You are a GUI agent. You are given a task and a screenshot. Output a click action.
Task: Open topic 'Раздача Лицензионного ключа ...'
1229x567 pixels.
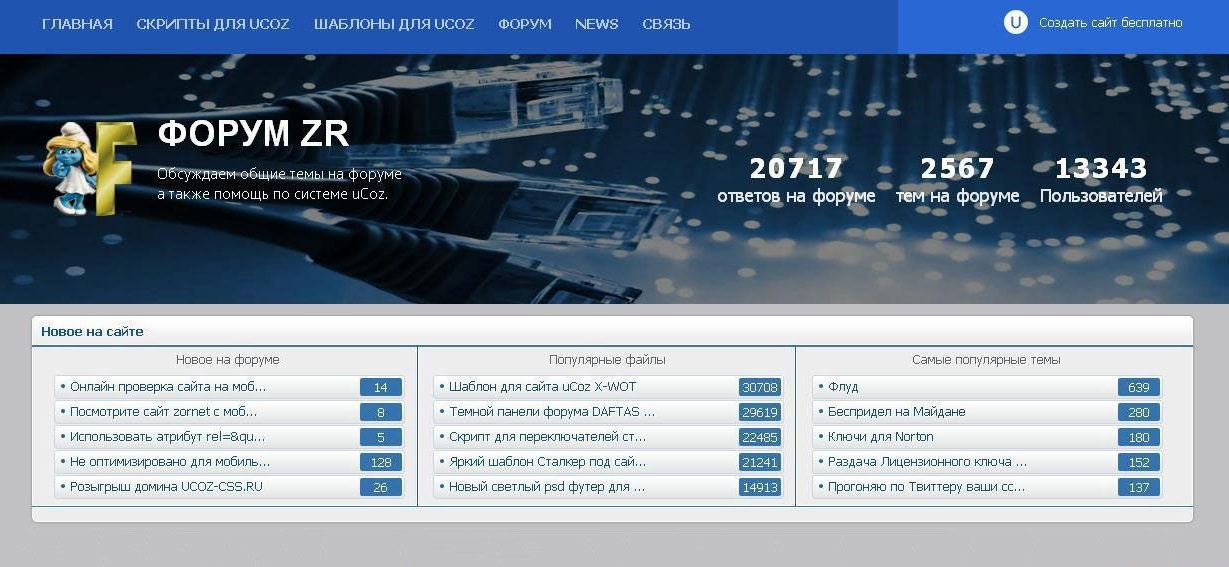[927, 462]
